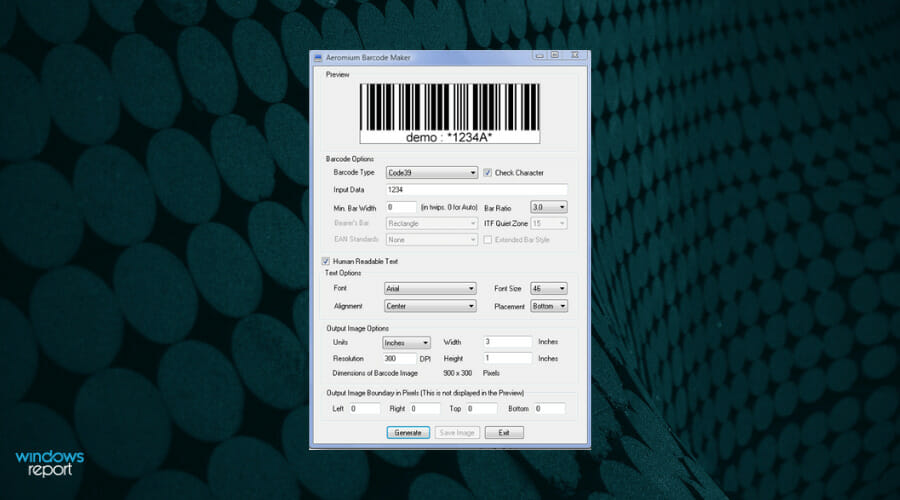Open the Alignment dropdown showing Center
The image size is (900, 500).
(x=430, y=306)
